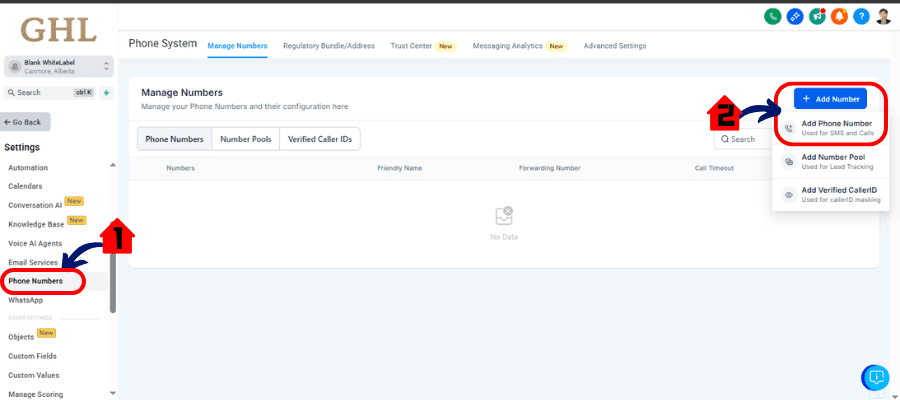Open the megaphone announcements icon
This screenshot has width=900, height=400.
coord(817,17)
